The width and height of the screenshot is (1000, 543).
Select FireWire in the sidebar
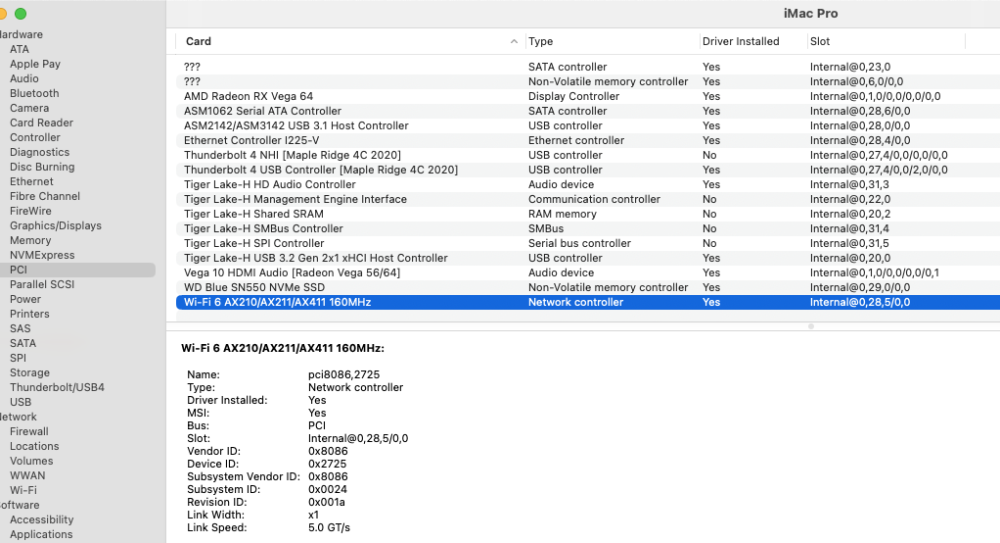31,211
